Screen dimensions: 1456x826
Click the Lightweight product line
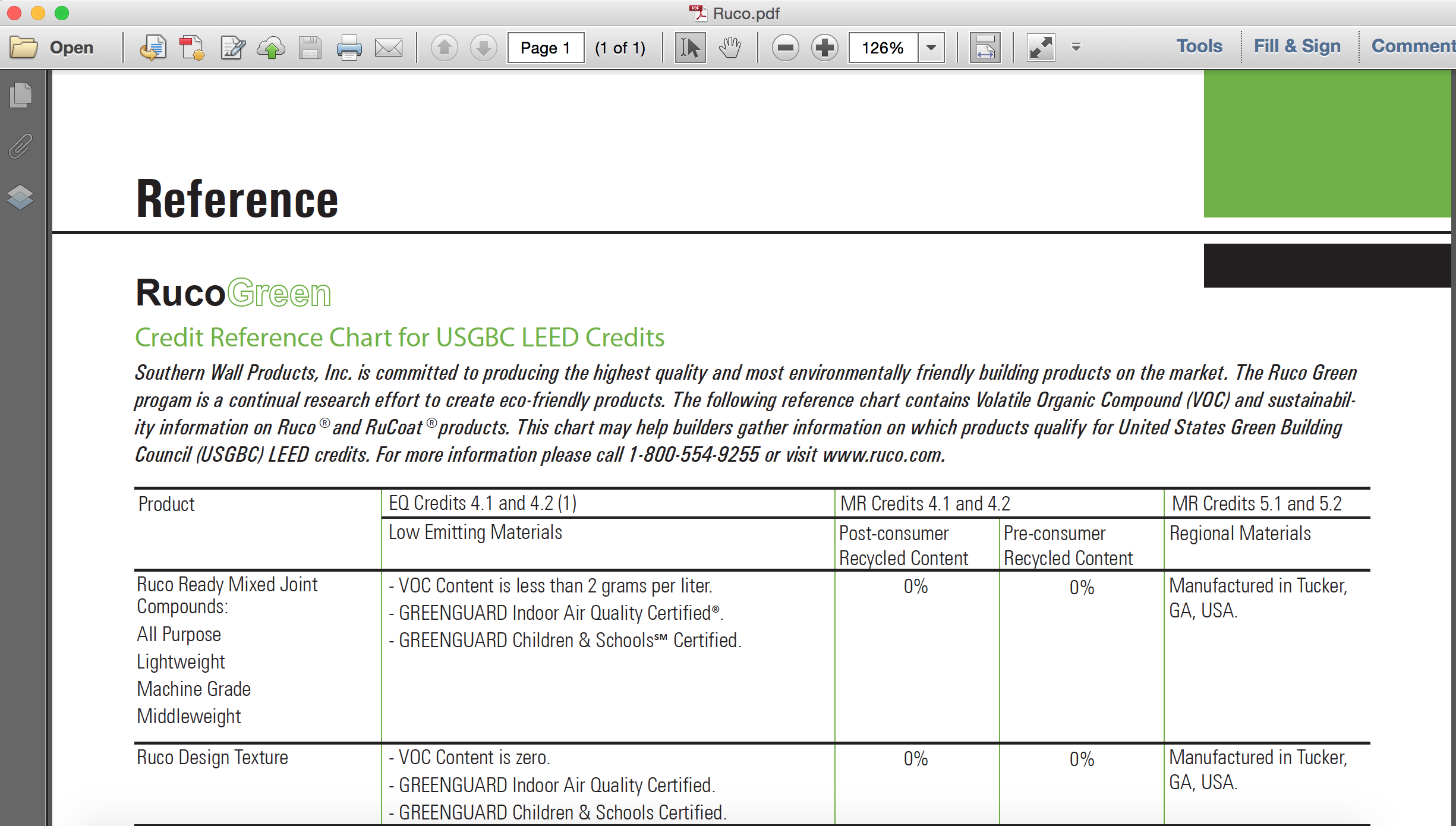point(181,662)
